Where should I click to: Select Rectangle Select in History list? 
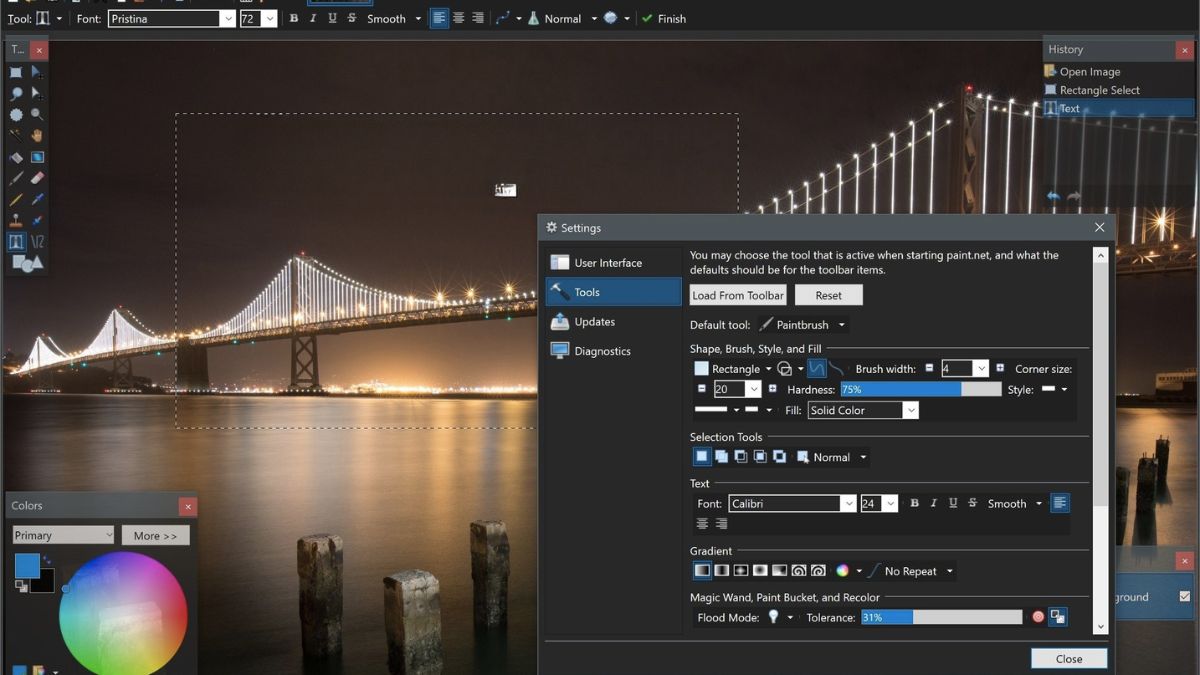pos(1118,90)
